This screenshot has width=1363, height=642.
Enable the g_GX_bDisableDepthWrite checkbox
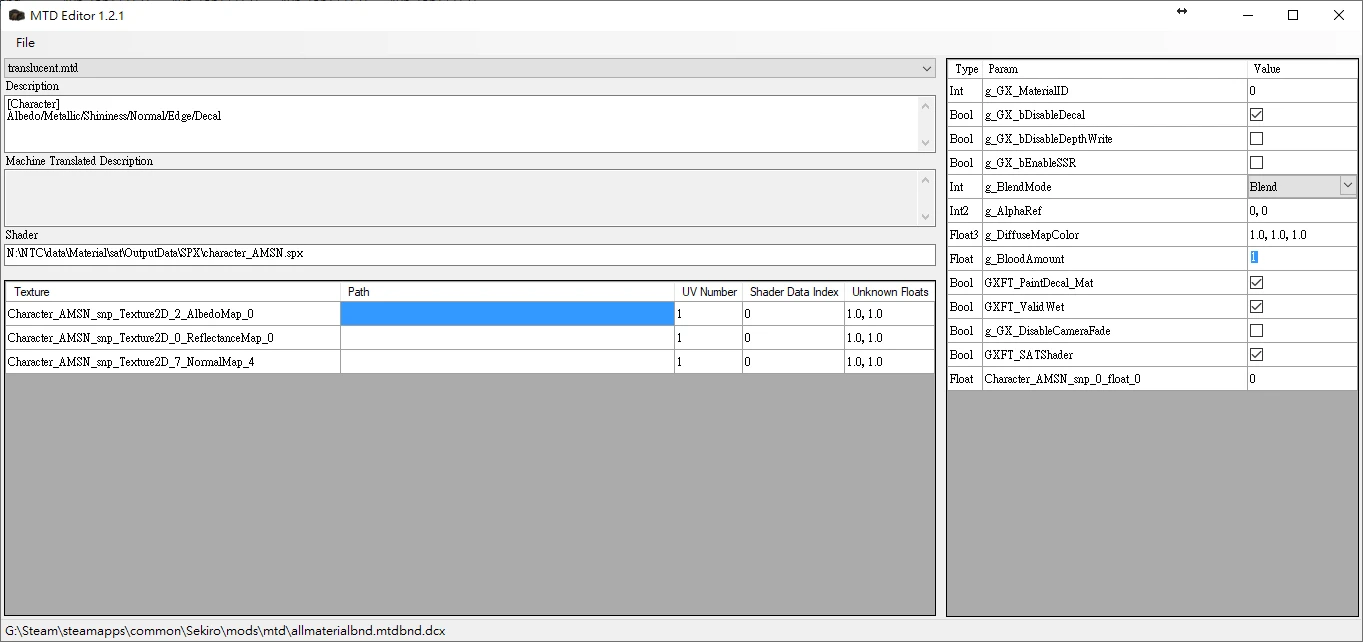(1256, 139)
